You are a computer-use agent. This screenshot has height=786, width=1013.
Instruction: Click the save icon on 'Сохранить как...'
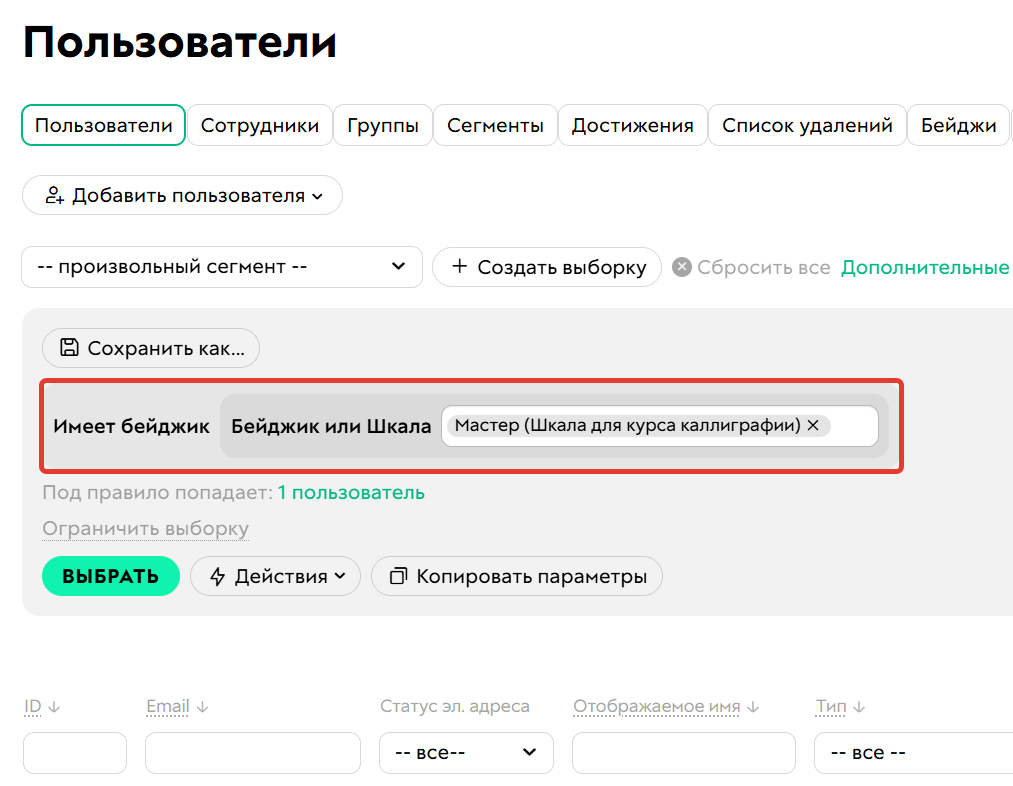pyautogui.click(x=68, y=348)
